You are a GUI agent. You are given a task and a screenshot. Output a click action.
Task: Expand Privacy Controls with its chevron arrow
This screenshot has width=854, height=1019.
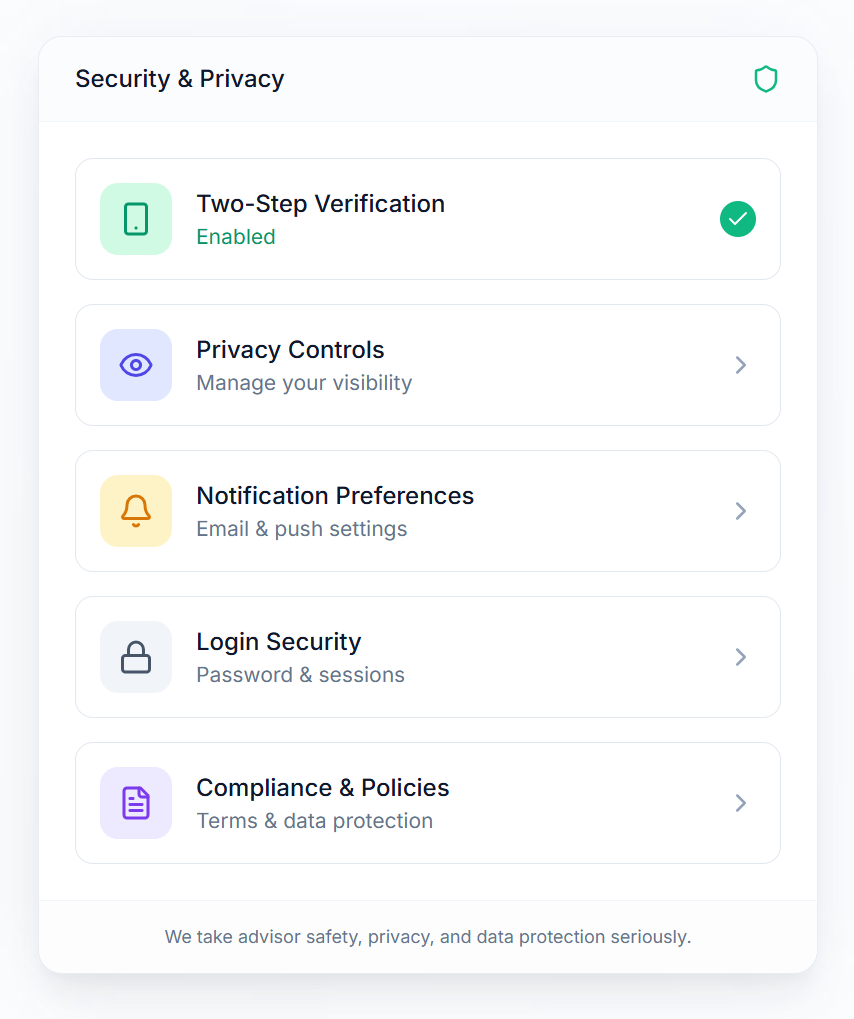[741, 365]
